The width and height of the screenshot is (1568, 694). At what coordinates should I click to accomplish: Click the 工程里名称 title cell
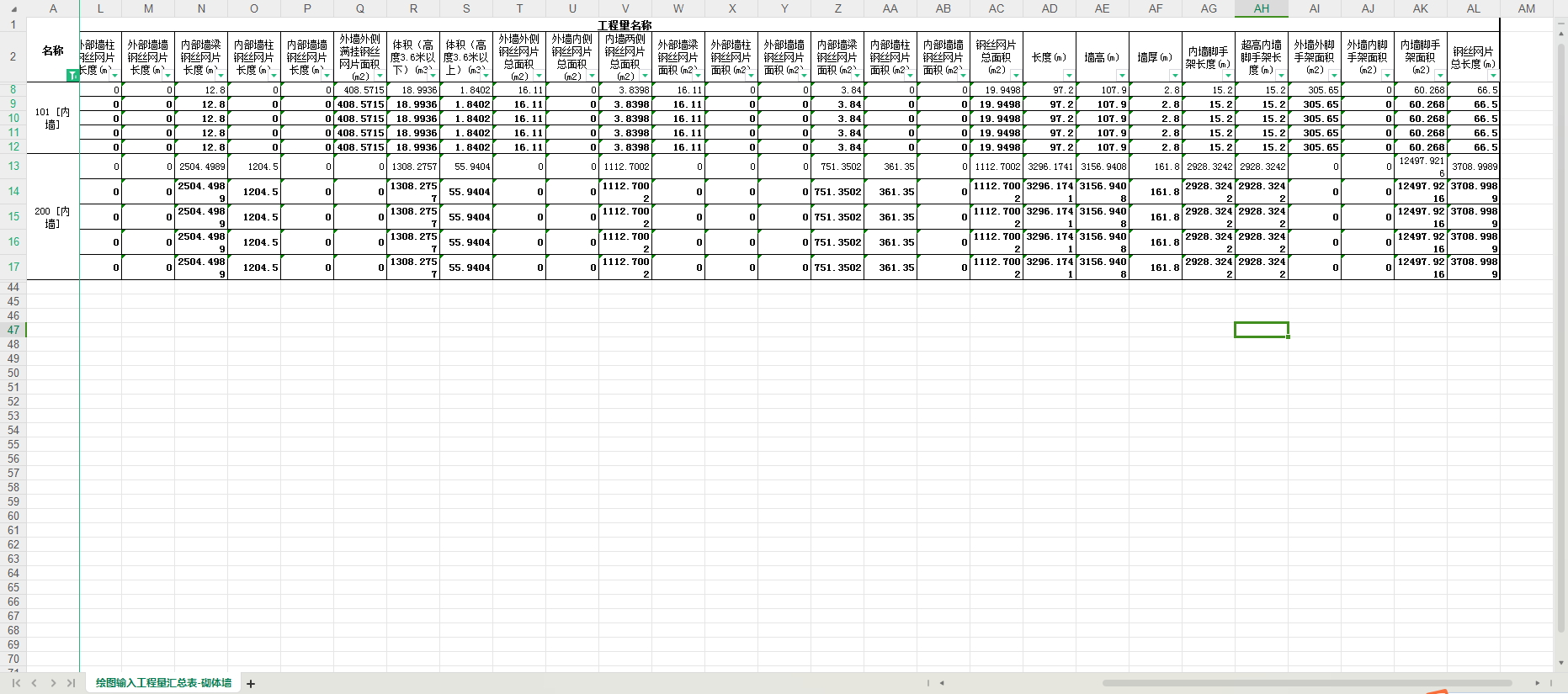[625, 25]
